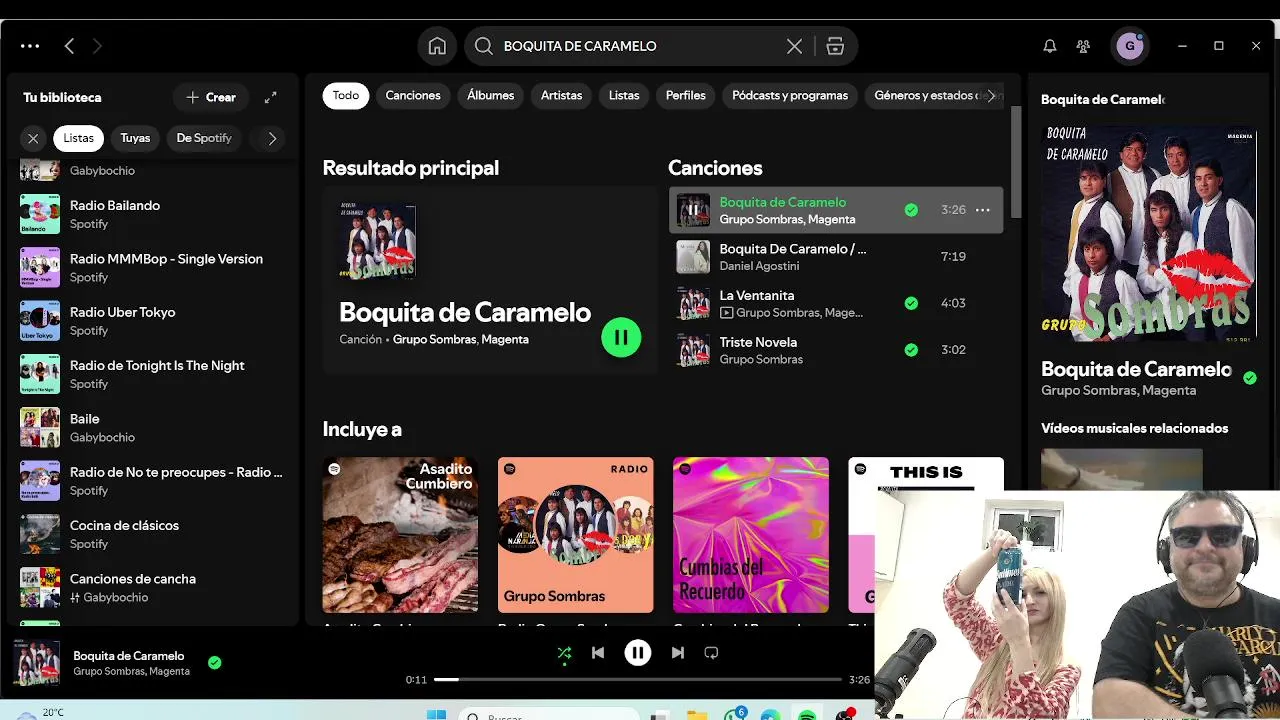Click the main content scrollbar
1280x720 pixels.
(1017, 162)
